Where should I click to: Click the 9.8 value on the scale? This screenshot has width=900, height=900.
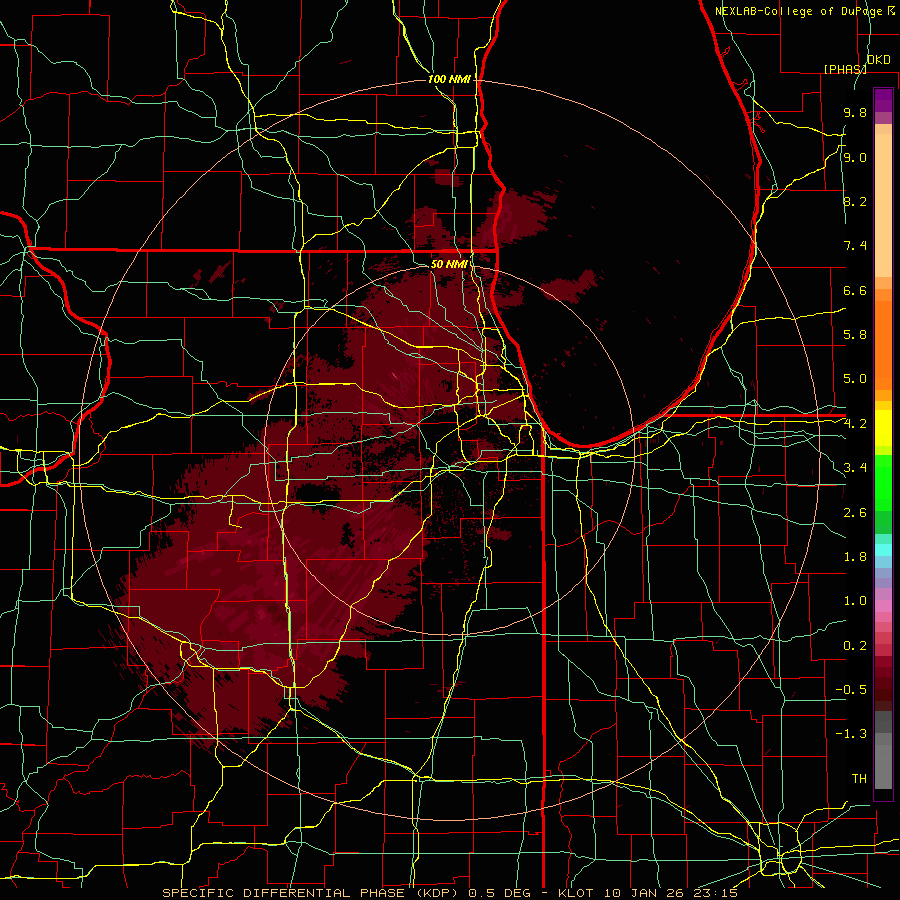pyautogui.click(x=855, y=112)
